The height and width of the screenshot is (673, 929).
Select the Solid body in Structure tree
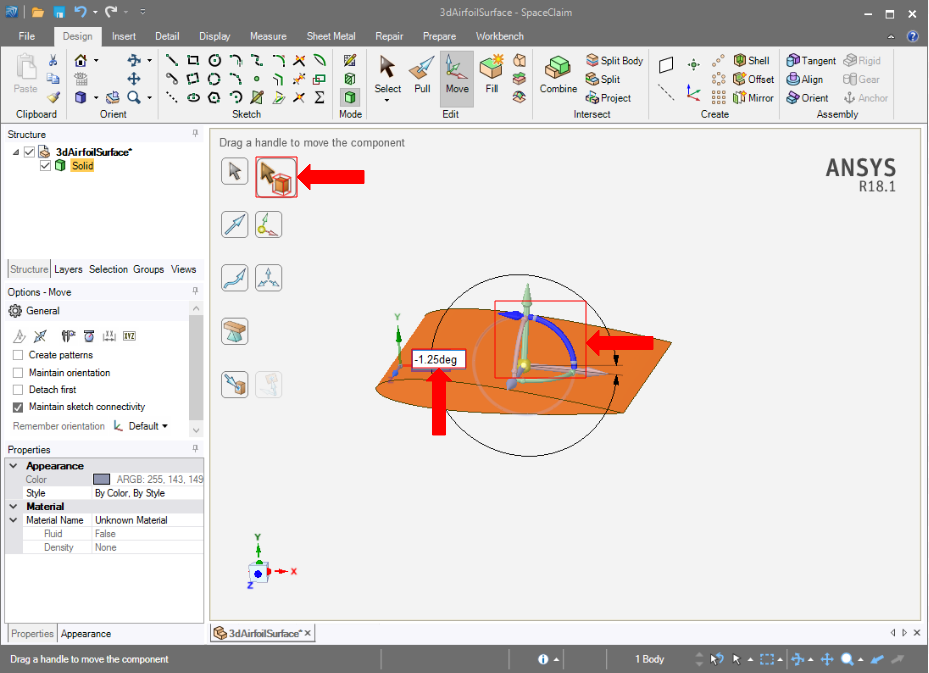(82, 166)
